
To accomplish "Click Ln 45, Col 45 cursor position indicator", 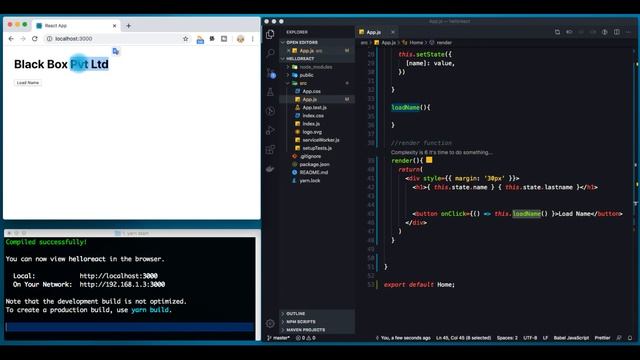I will [463, 338].
